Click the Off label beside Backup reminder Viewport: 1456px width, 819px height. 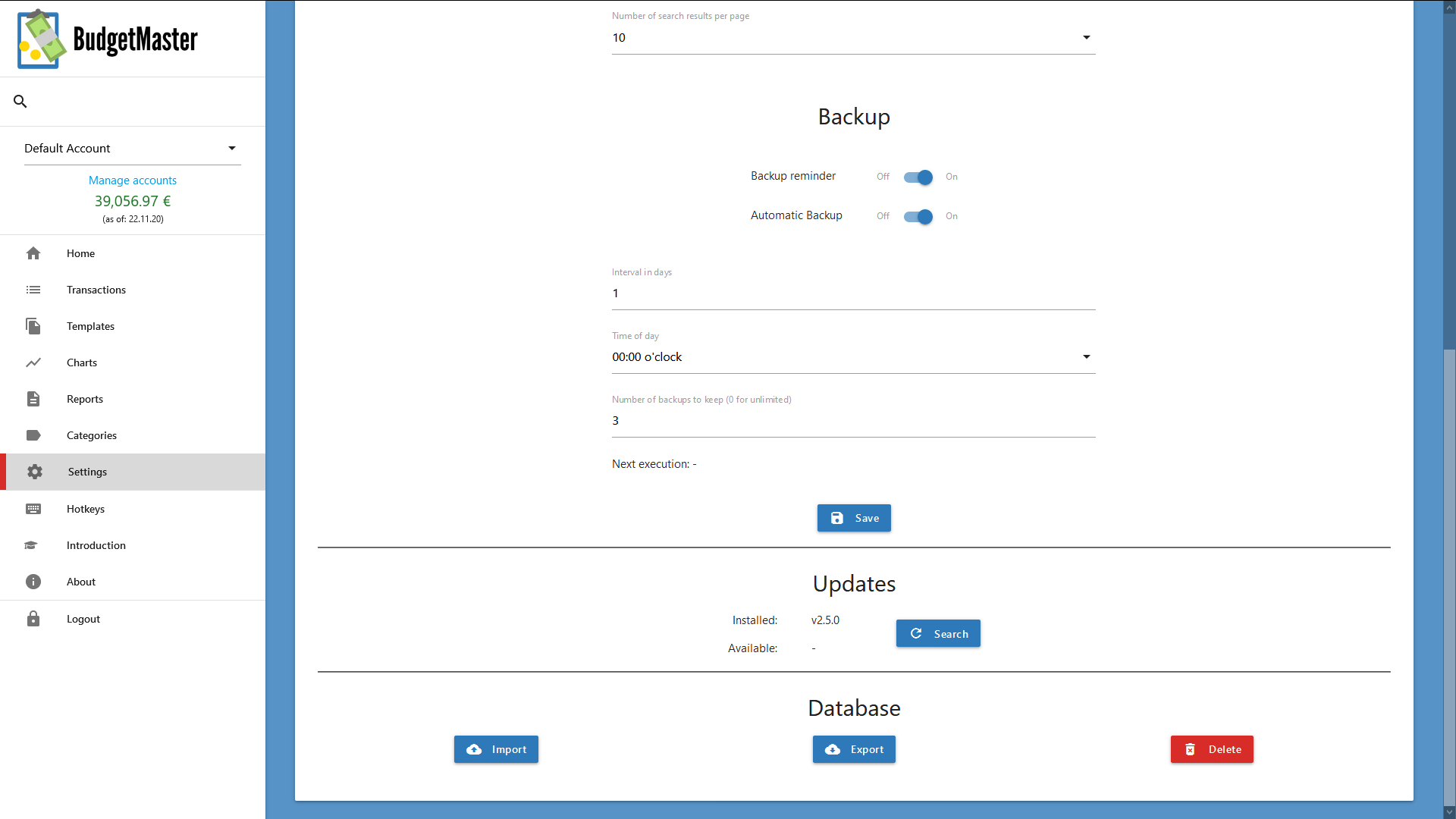[883, 177]
